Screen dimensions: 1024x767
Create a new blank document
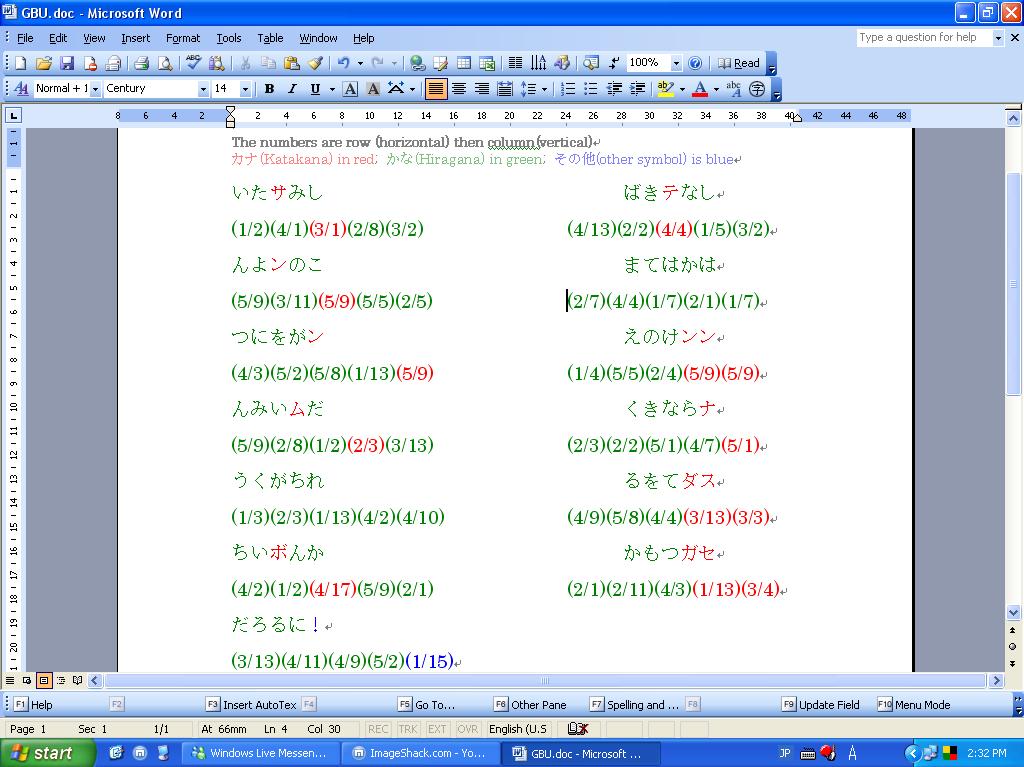[20, 63]
